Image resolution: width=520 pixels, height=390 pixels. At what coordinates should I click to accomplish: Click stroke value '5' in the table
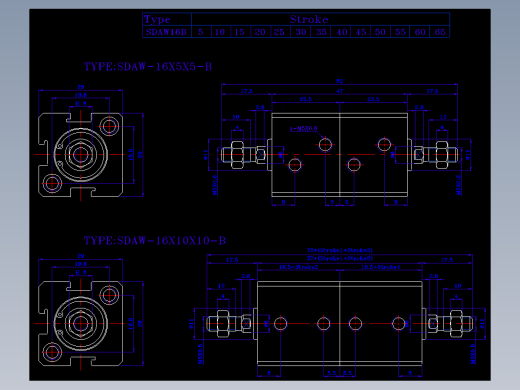[x=201, y=32]
